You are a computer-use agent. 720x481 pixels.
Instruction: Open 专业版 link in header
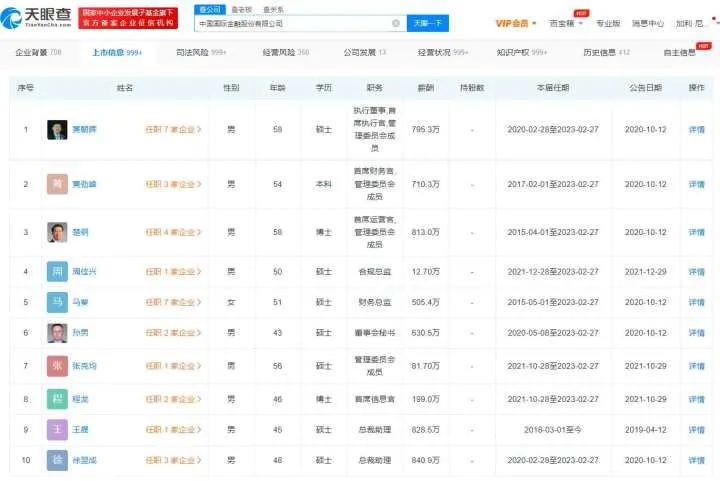[608, 23]
